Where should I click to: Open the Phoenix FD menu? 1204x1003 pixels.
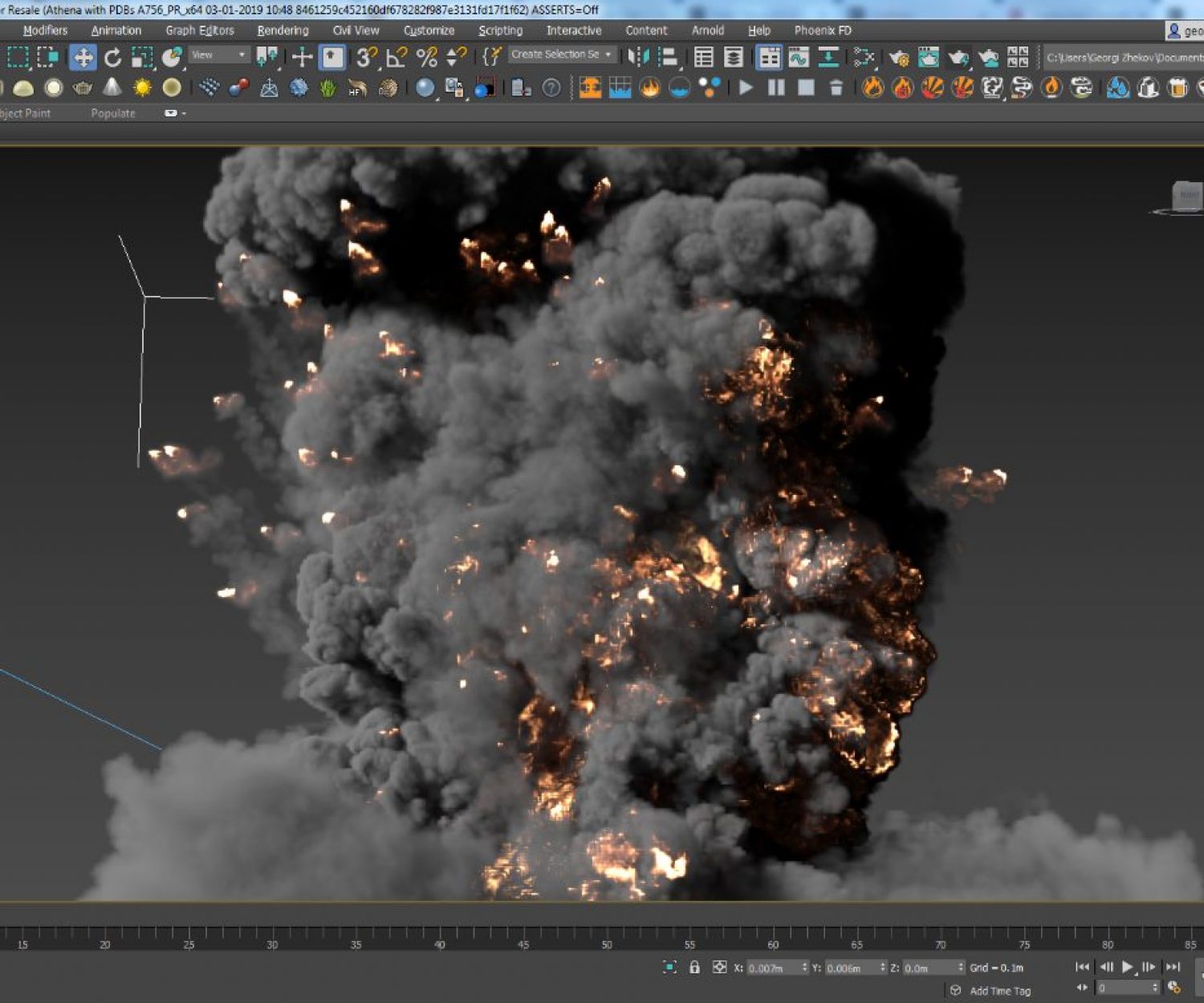(822, 30)
